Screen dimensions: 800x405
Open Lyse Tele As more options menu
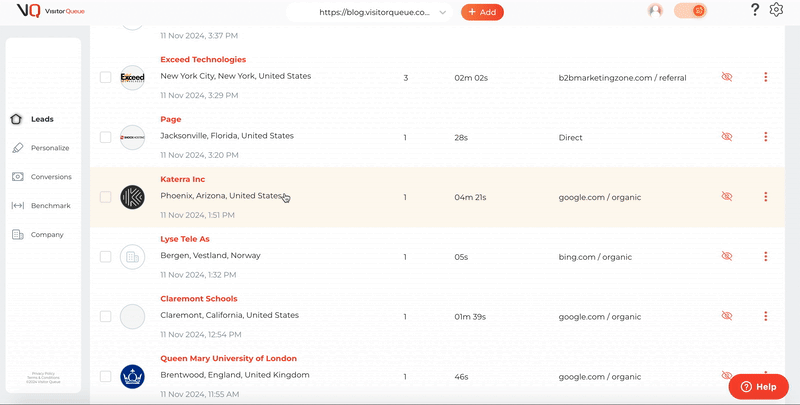point(765,256)
